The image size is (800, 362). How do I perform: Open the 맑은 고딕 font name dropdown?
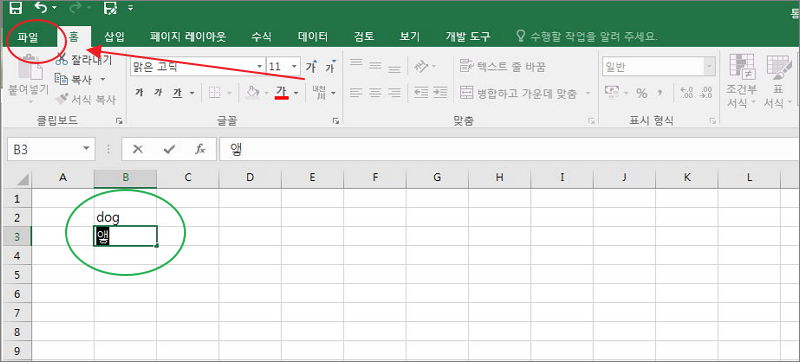[260, 67]
